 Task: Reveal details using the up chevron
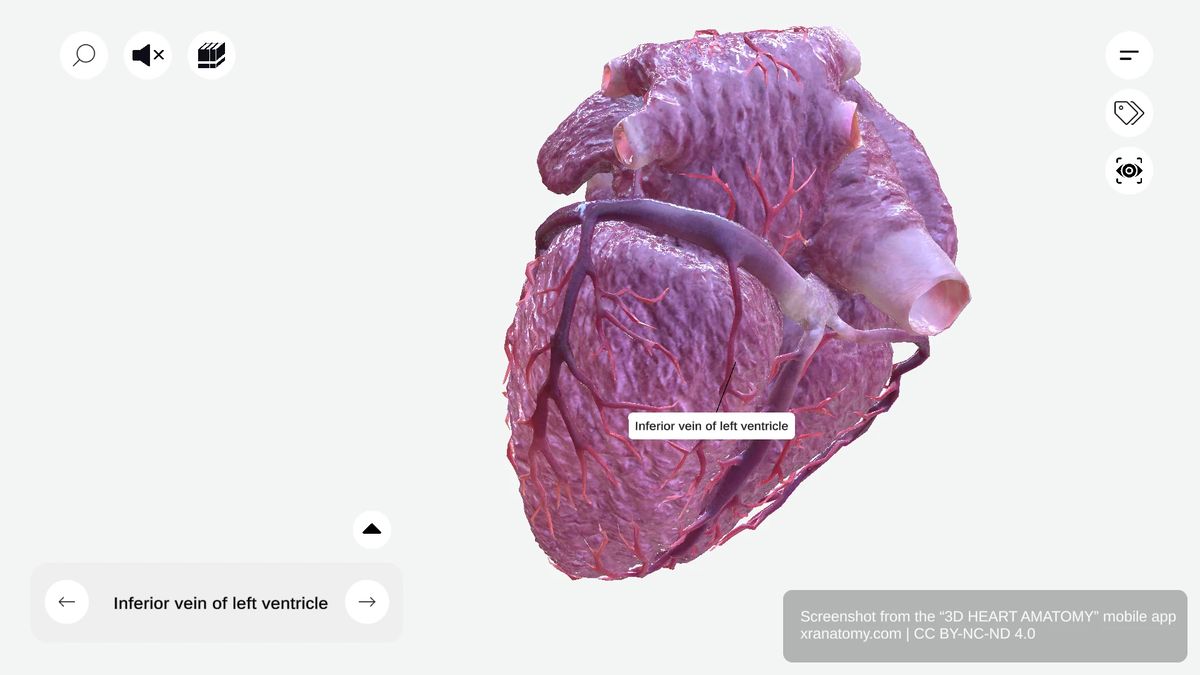pyautogui.click(x=372, y=528)
